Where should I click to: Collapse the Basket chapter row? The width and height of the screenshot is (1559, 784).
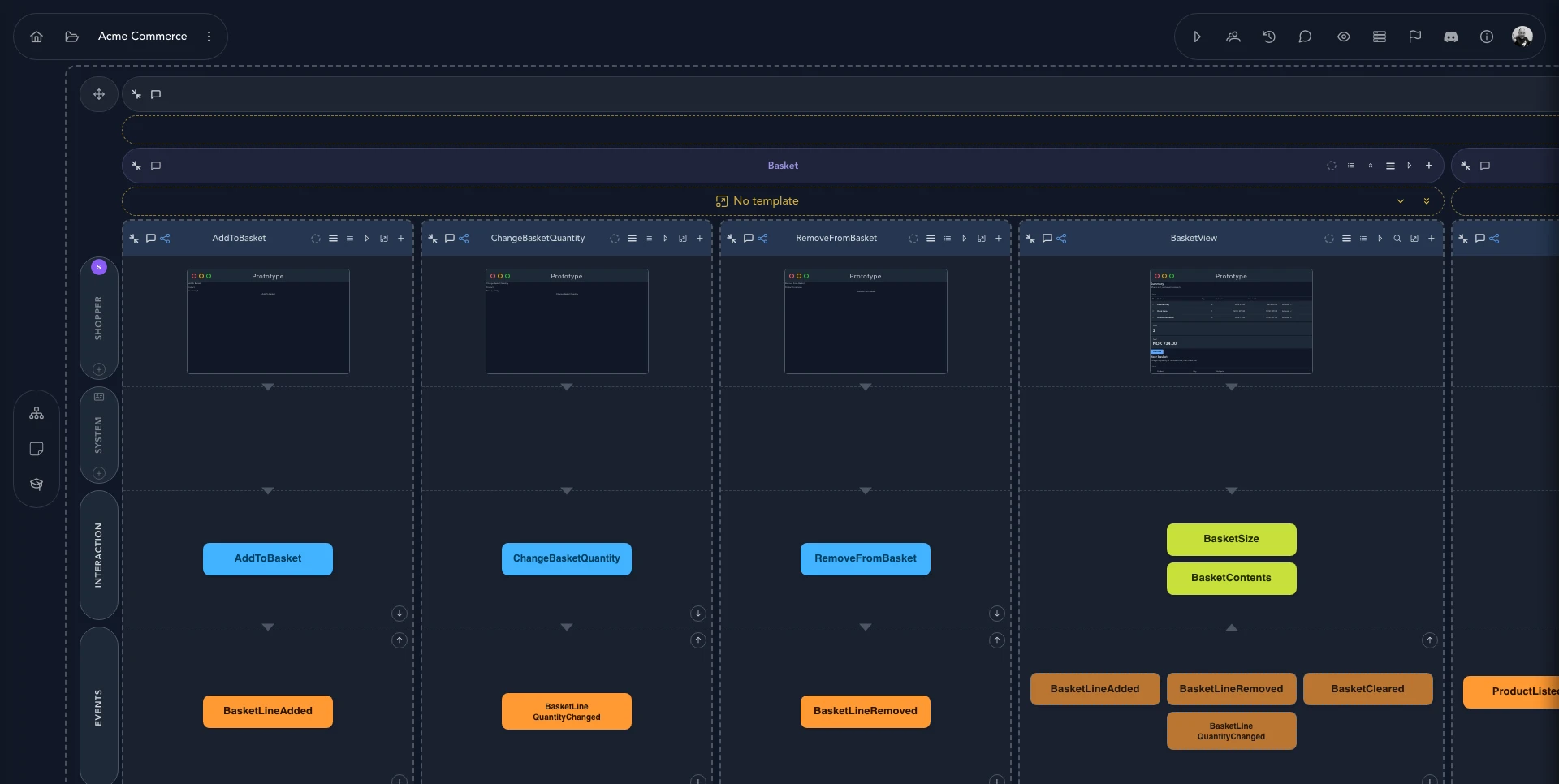coord(136,166)
